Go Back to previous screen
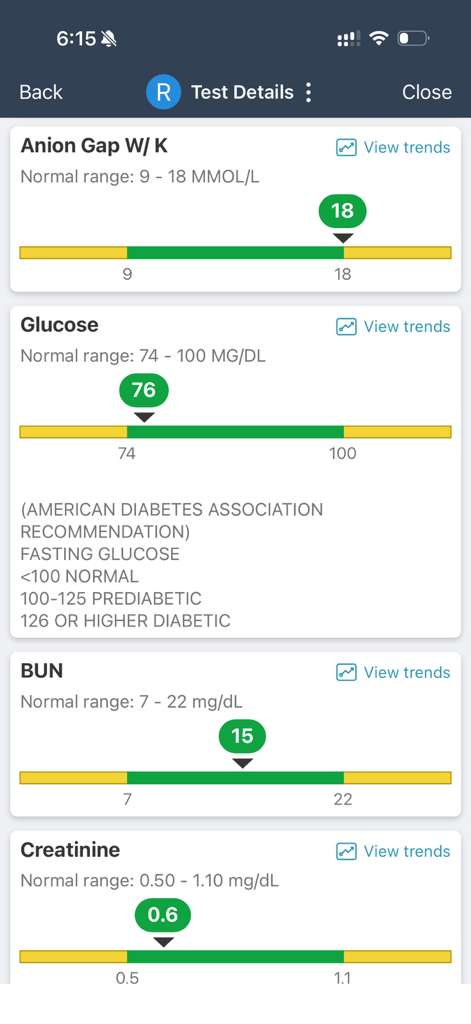The height and width of the screenshot is (1024, 471). pos(41,92)
